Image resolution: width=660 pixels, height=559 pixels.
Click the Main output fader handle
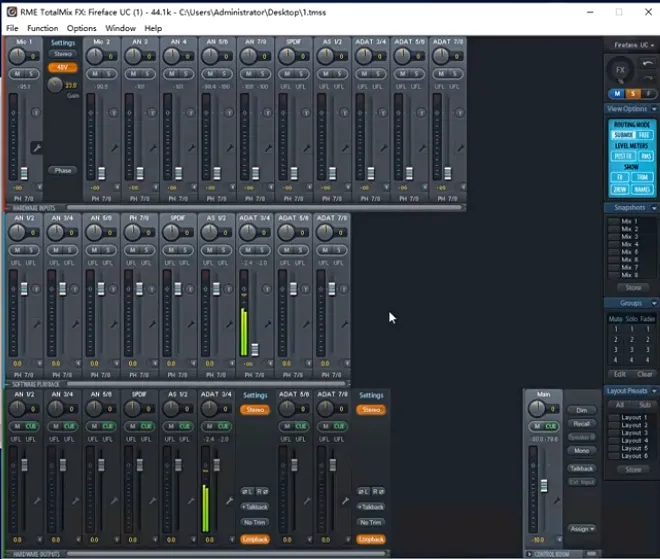(x=544, y=486)
